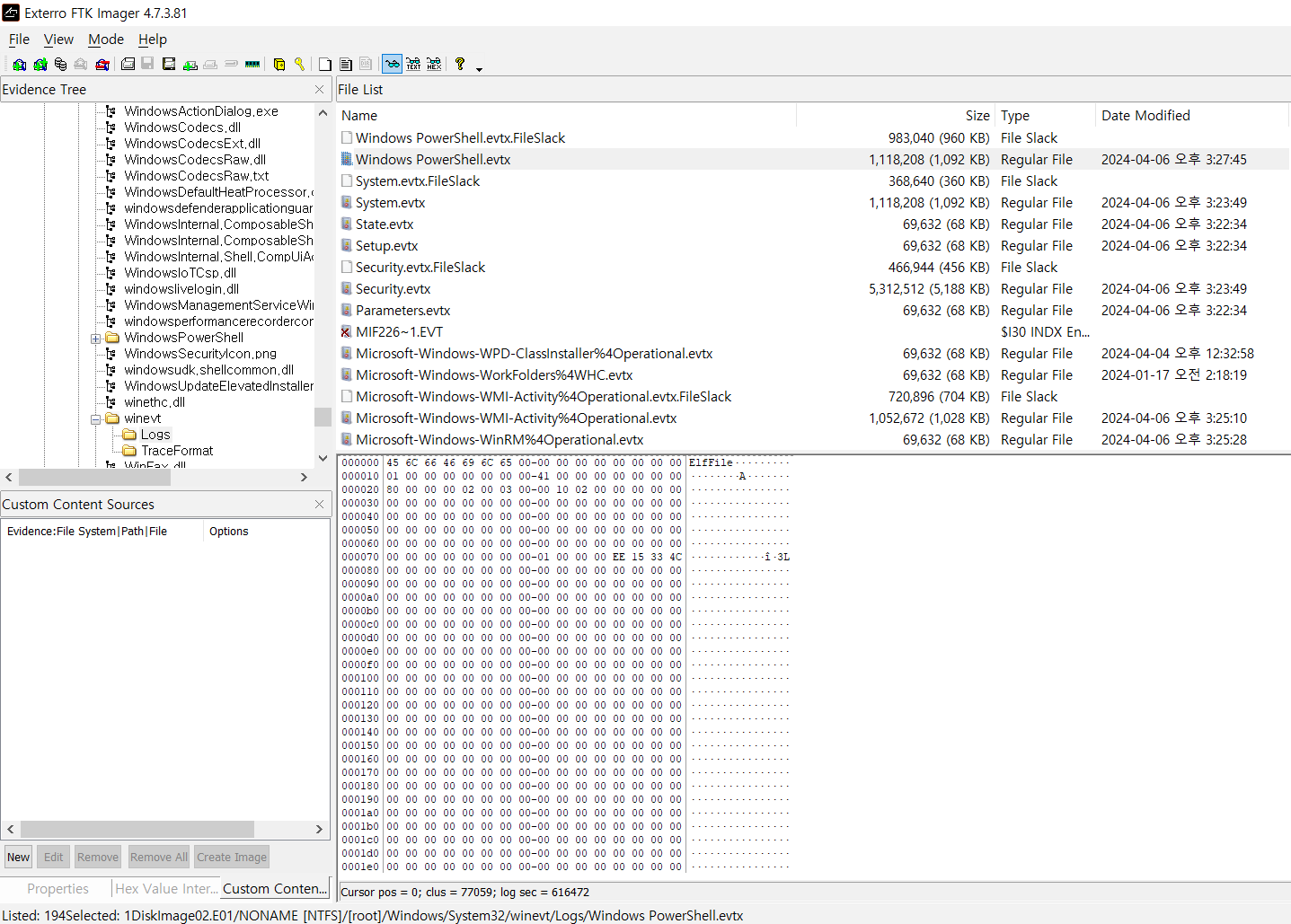The height and width of the screenshot is (924, 1291).
Task: Click Export Logical Image floppy icon
Action: coord(169,64)
